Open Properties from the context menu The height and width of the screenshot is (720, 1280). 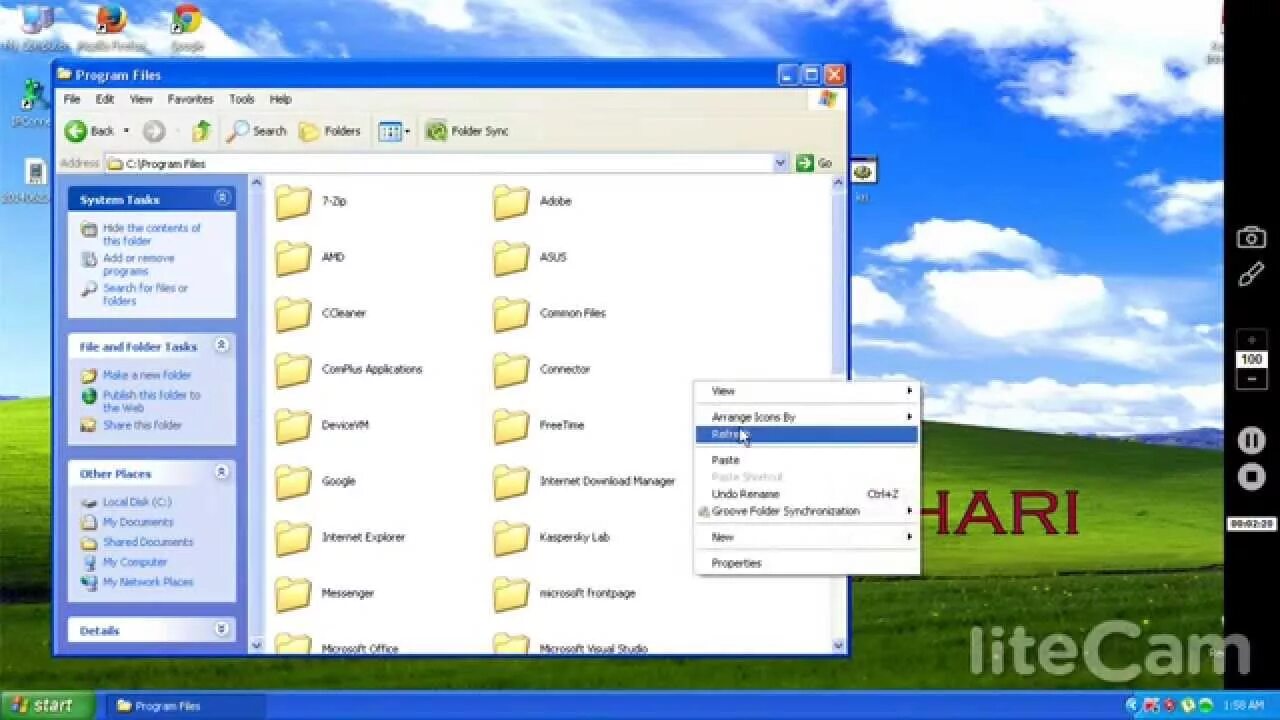click(807, 563)
